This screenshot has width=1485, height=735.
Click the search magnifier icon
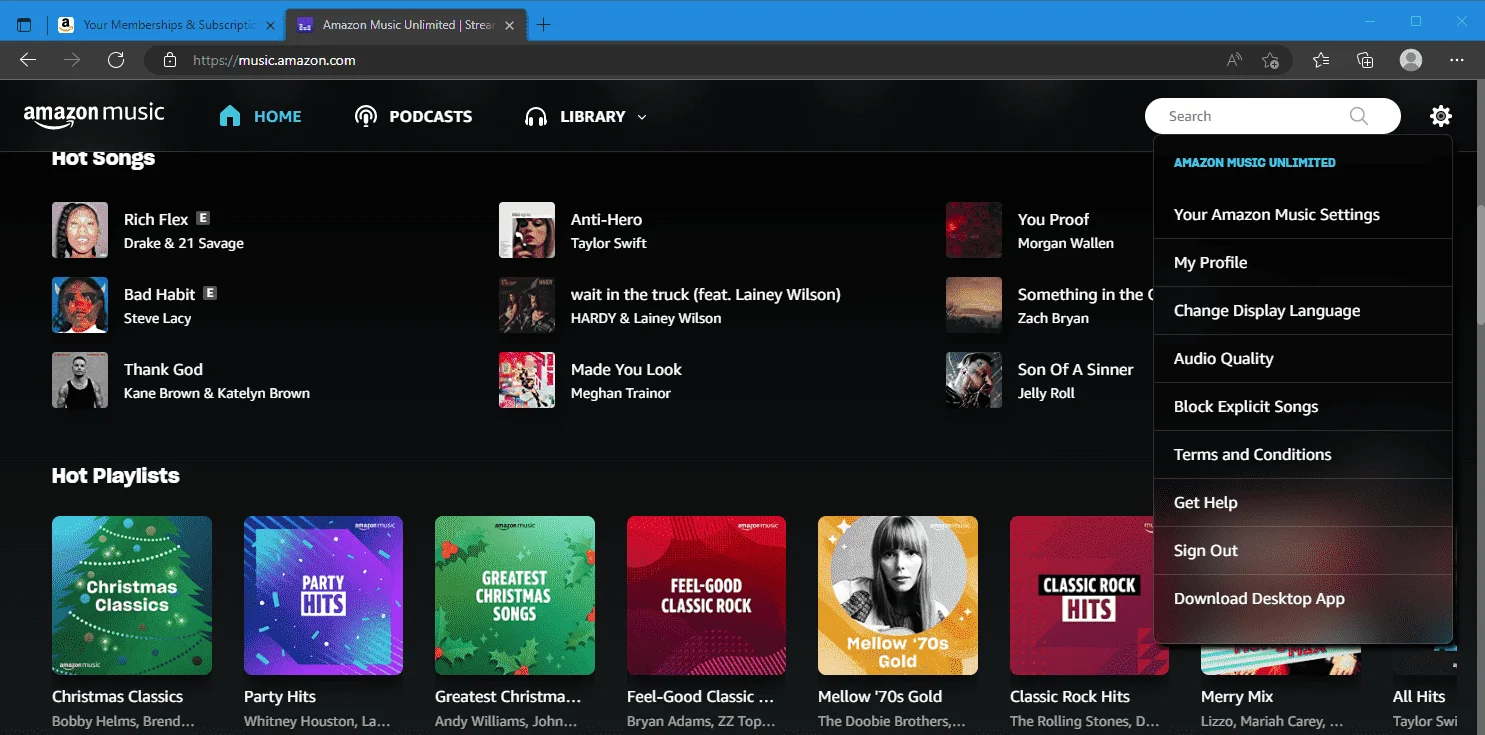(1358, 116)
